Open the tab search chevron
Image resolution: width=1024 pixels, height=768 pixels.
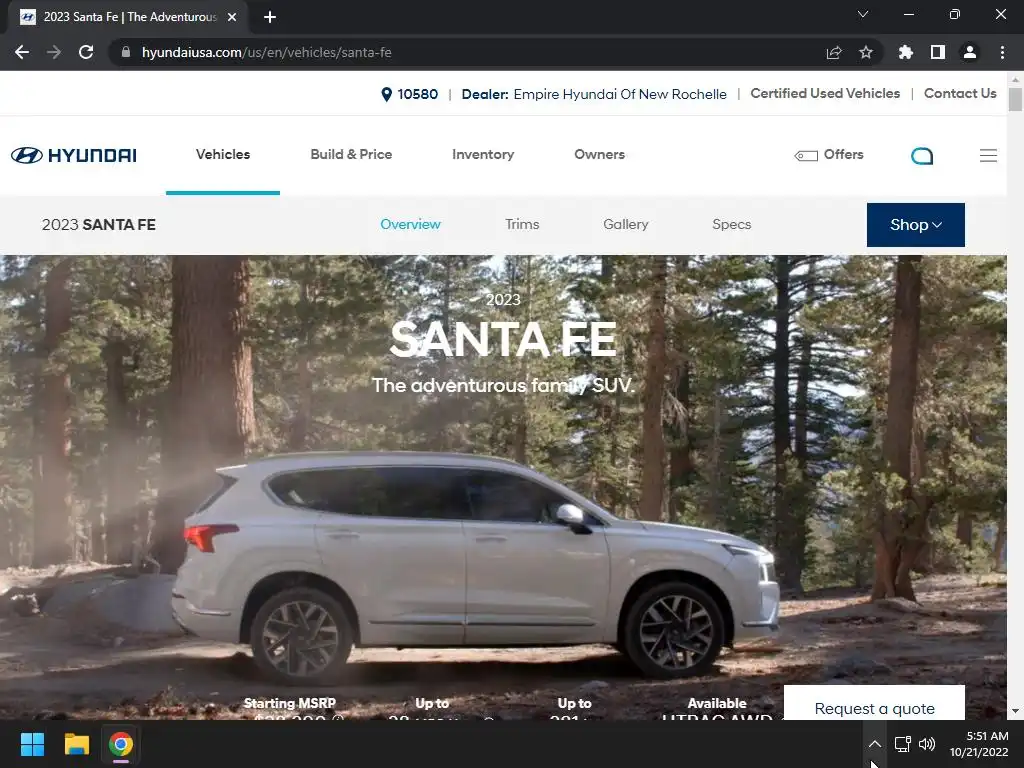(x=863, y=14)
